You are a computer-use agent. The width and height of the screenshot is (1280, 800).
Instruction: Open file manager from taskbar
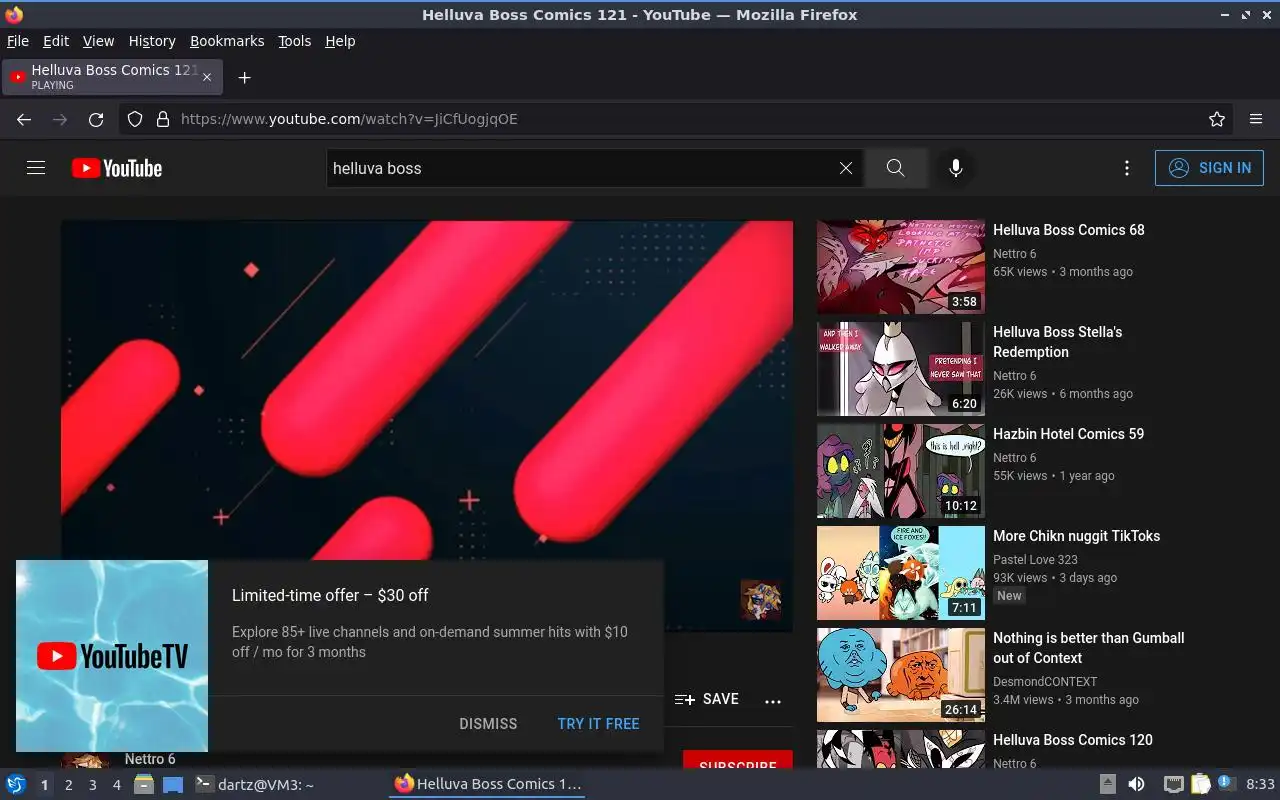click(144, 785)
